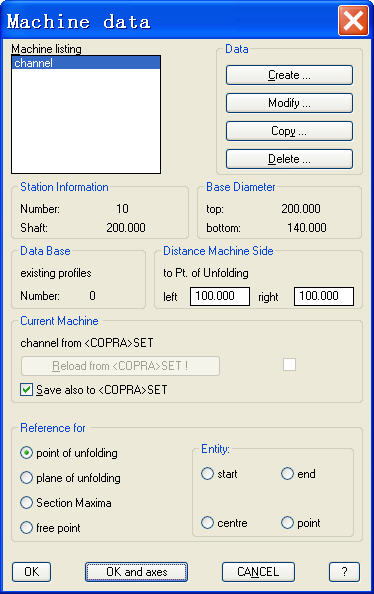Click the CANCEL button

pos(258,572)
